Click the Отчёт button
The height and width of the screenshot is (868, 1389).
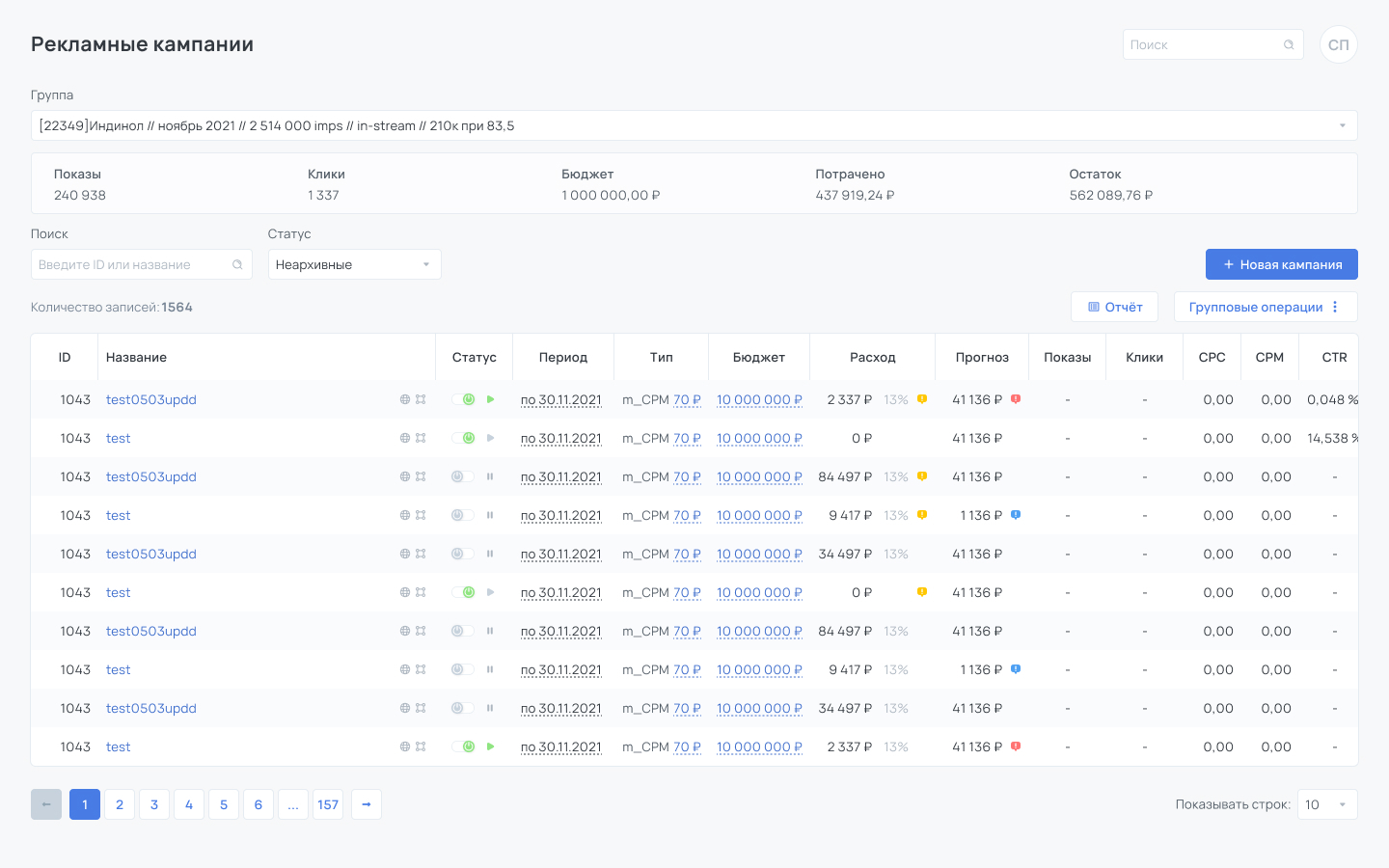(1115, 307)
